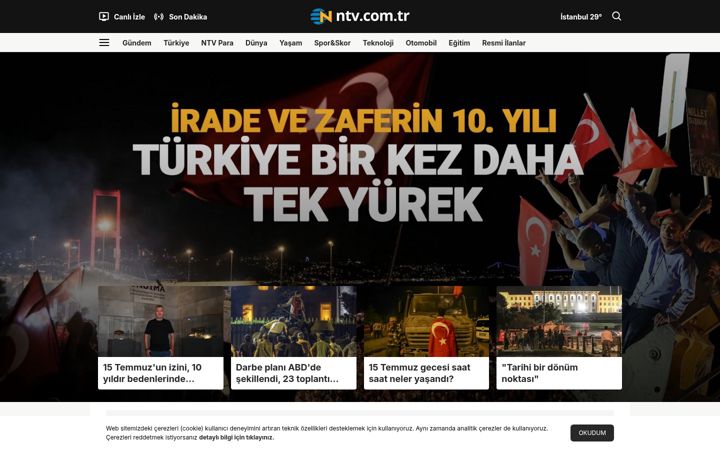Open the Türkiye menu item
This screenshot has height=450, width=720.
(x=176, y=43)
